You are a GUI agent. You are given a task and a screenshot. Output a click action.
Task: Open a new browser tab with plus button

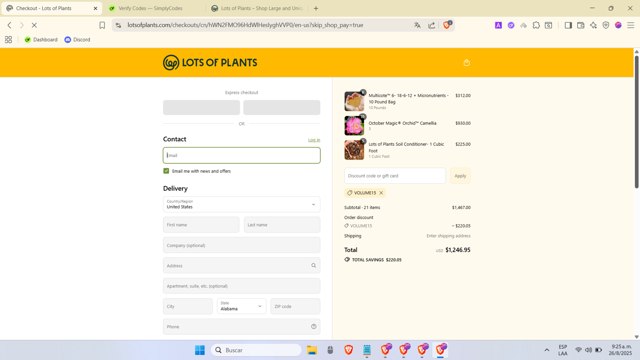point(316,8)
